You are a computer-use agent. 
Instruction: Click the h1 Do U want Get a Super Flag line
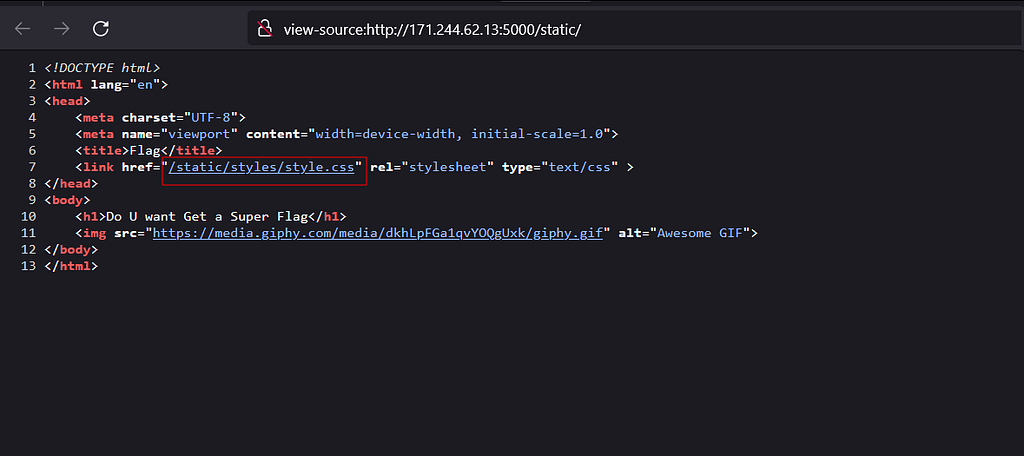(210, 217)
